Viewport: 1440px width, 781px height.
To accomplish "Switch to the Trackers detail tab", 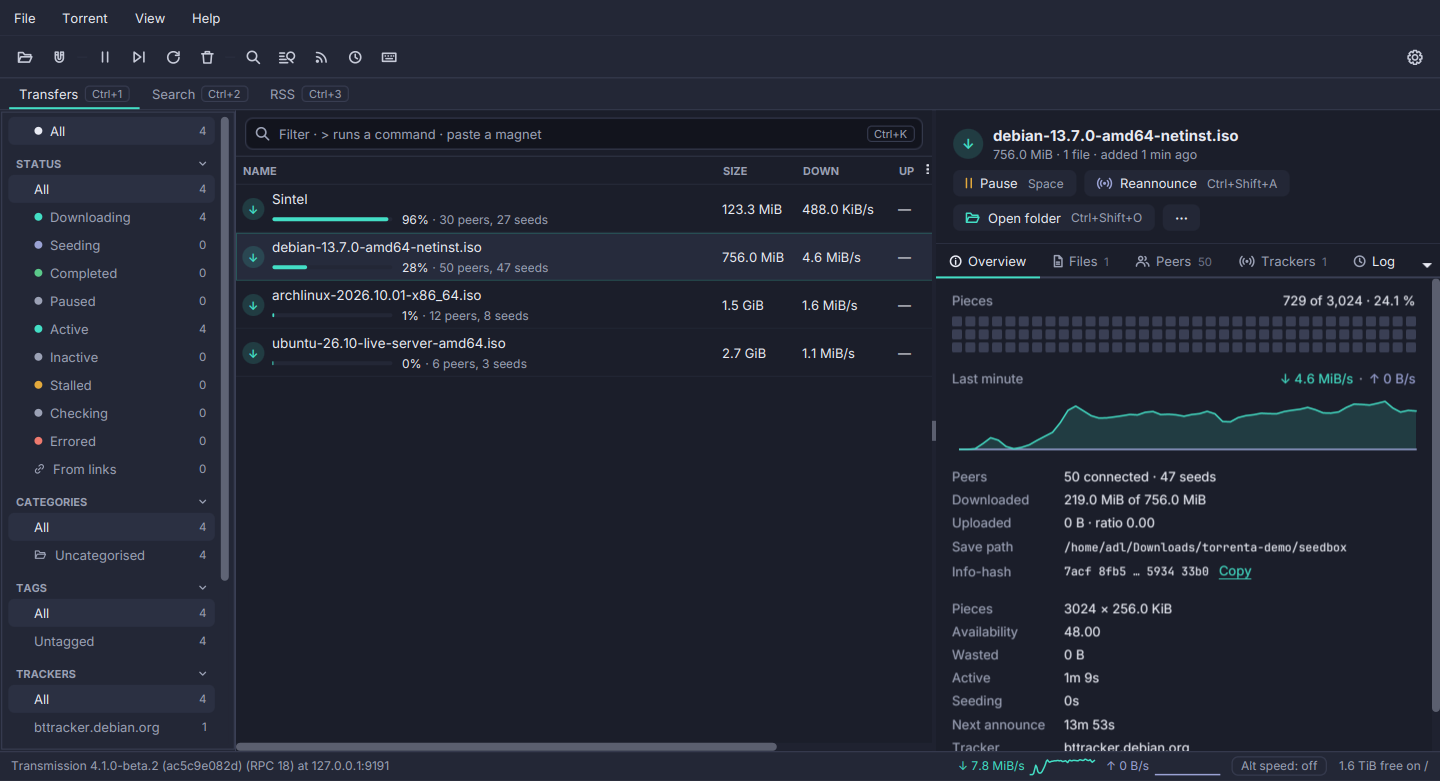I will (x=1283, y=262).
